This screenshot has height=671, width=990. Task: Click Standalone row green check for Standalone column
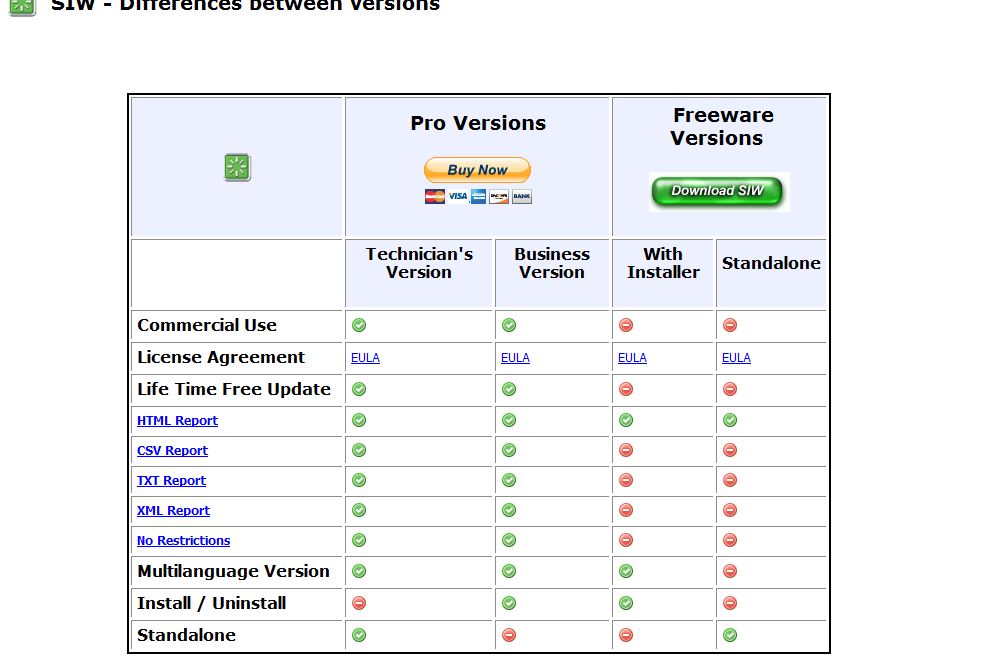tap(730, 635)
